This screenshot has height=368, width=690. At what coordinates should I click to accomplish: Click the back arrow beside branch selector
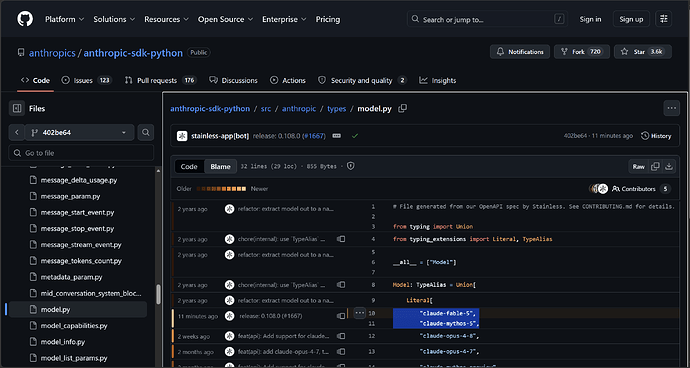click(17, 132)
